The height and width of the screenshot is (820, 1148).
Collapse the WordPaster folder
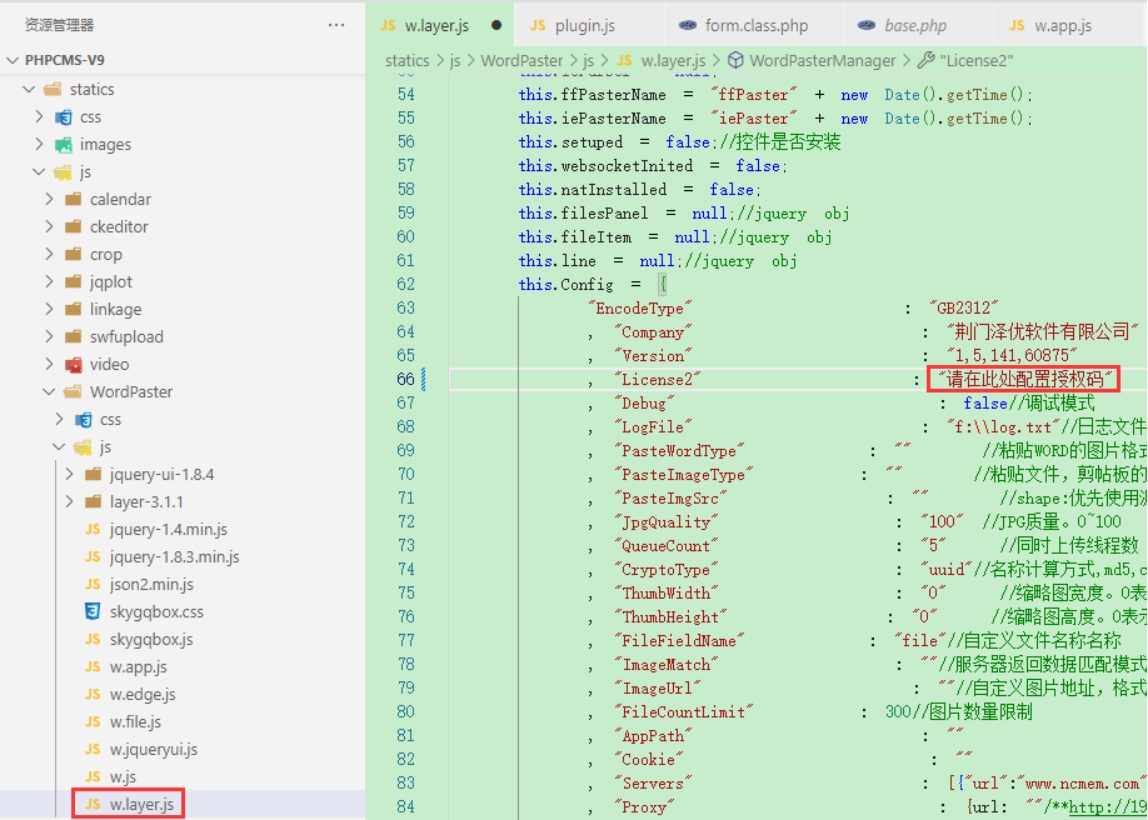click(x=50, y=392)
